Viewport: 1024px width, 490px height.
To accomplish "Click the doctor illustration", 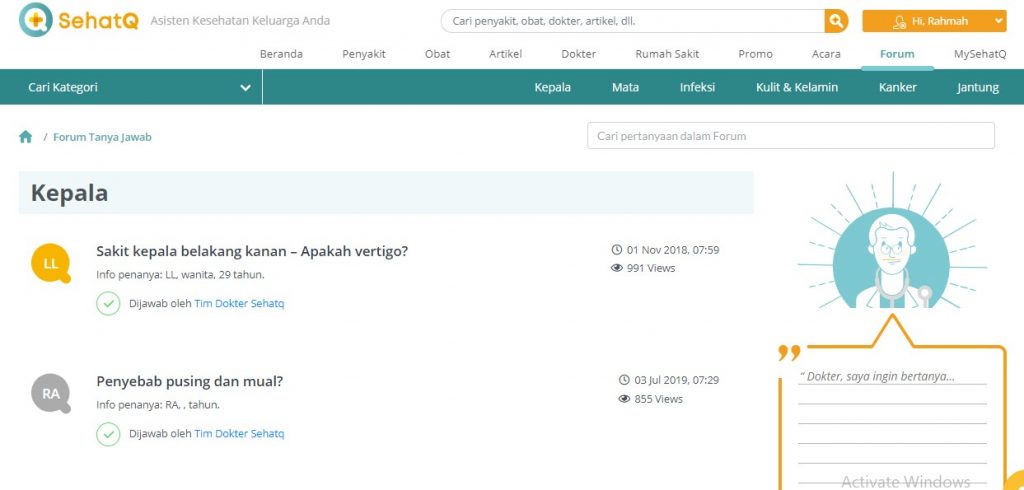I will 890,250.
